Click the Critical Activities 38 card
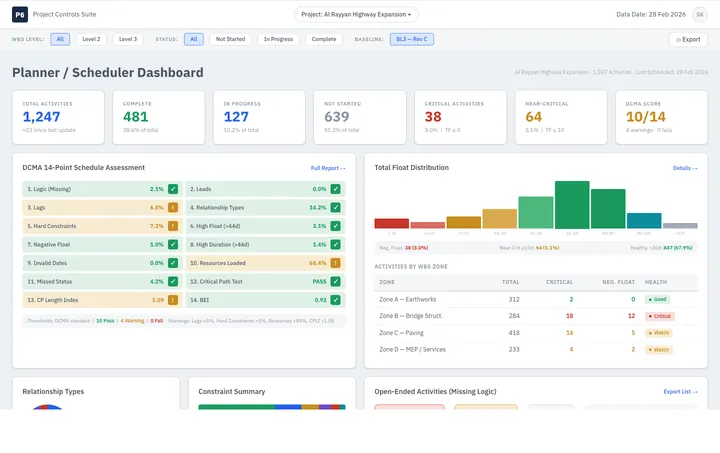 461,117
